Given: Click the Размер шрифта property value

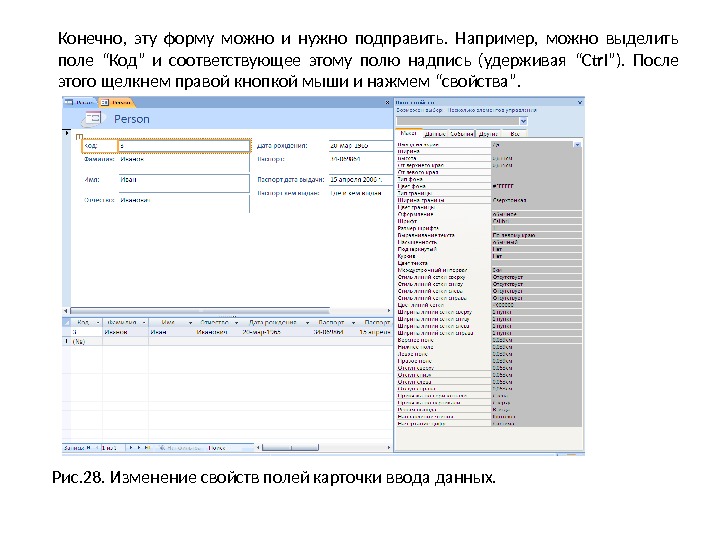Looking at the screenshot, I should coord(536,228).
